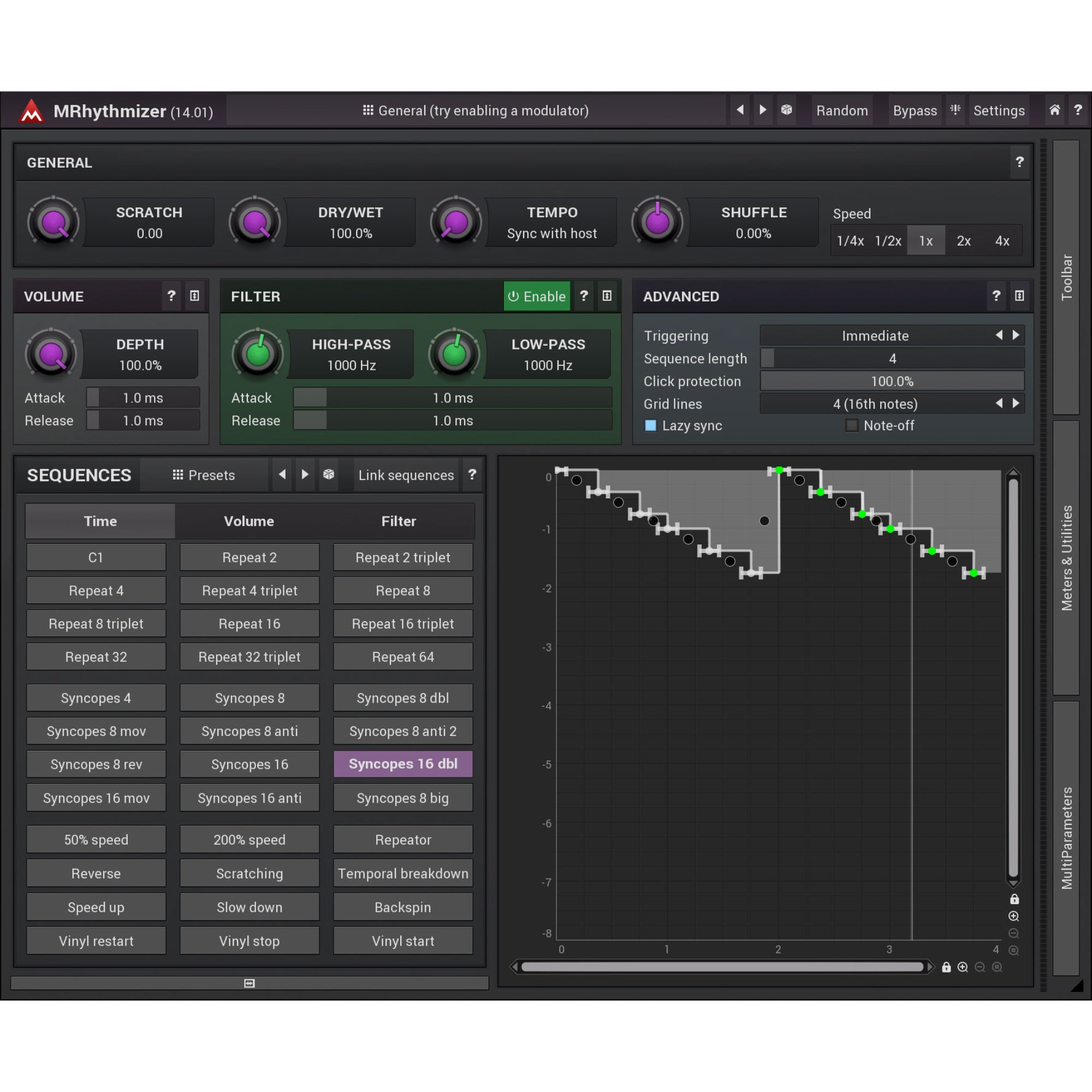The width and height of the screenshot is (1092, 1092).
Task: Adjust the Click protection slider
Action: [x=892, y=381]
